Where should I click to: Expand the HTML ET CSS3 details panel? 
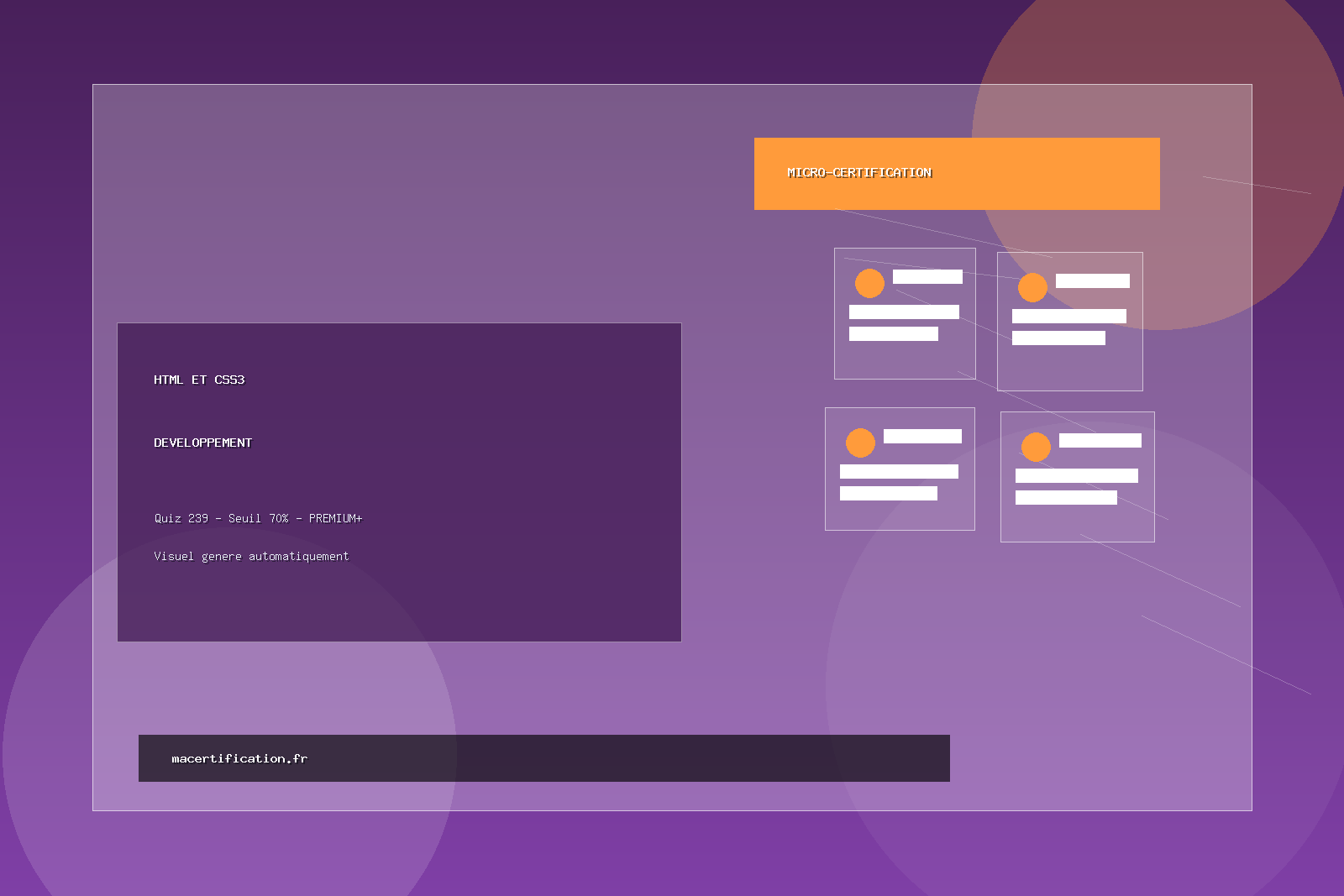199,380
